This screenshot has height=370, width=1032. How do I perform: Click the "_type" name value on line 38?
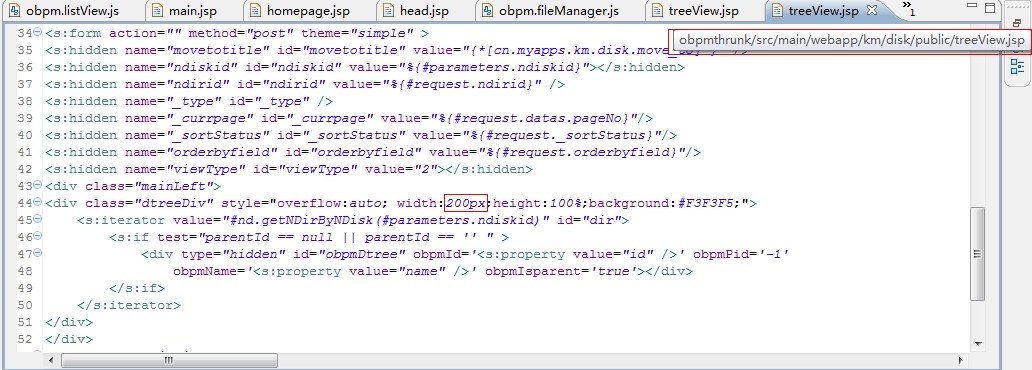[x=195, y=101]
